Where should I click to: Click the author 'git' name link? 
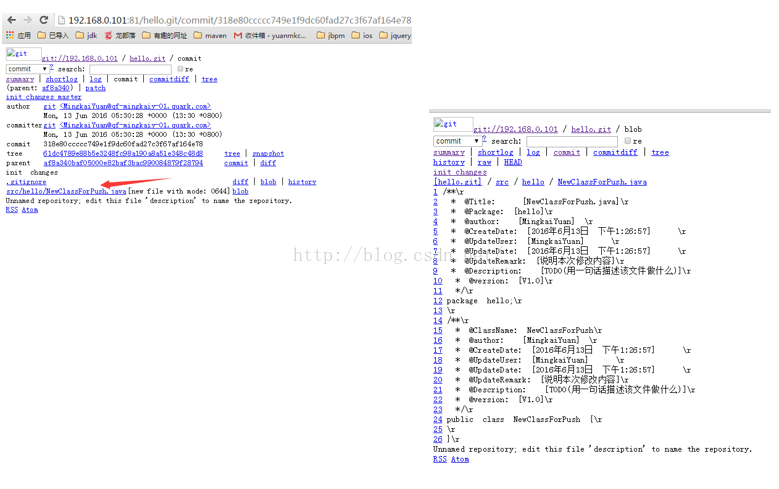(49, 106)
